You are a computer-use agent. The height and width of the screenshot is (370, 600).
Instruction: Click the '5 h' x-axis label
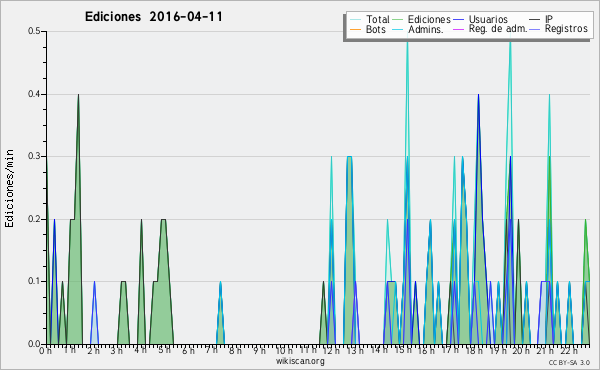pos(165,351)
